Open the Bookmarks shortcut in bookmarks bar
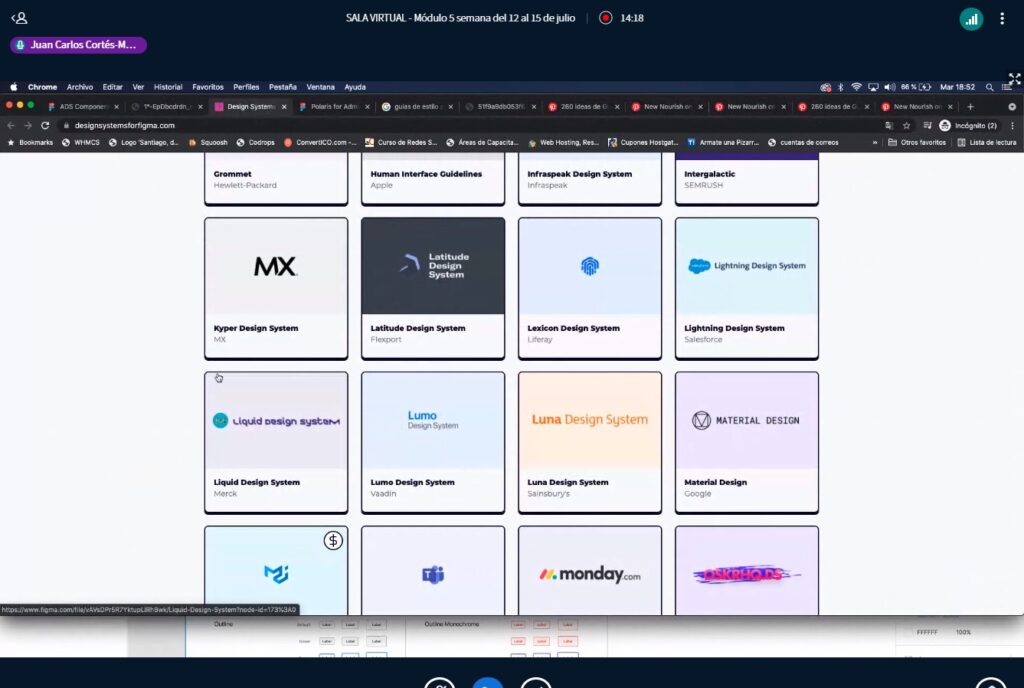The height and width of the screenshot is (688, 1024). pyautogui.click(x=30, y=142)
